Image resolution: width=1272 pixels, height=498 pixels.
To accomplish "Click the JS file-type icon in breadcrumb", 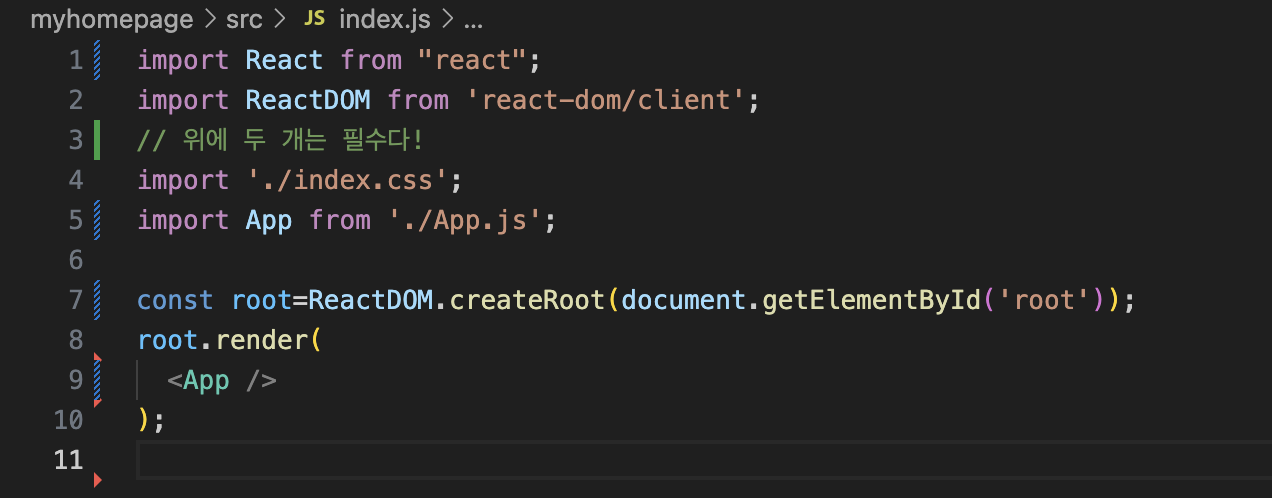I will coord(314,19).
